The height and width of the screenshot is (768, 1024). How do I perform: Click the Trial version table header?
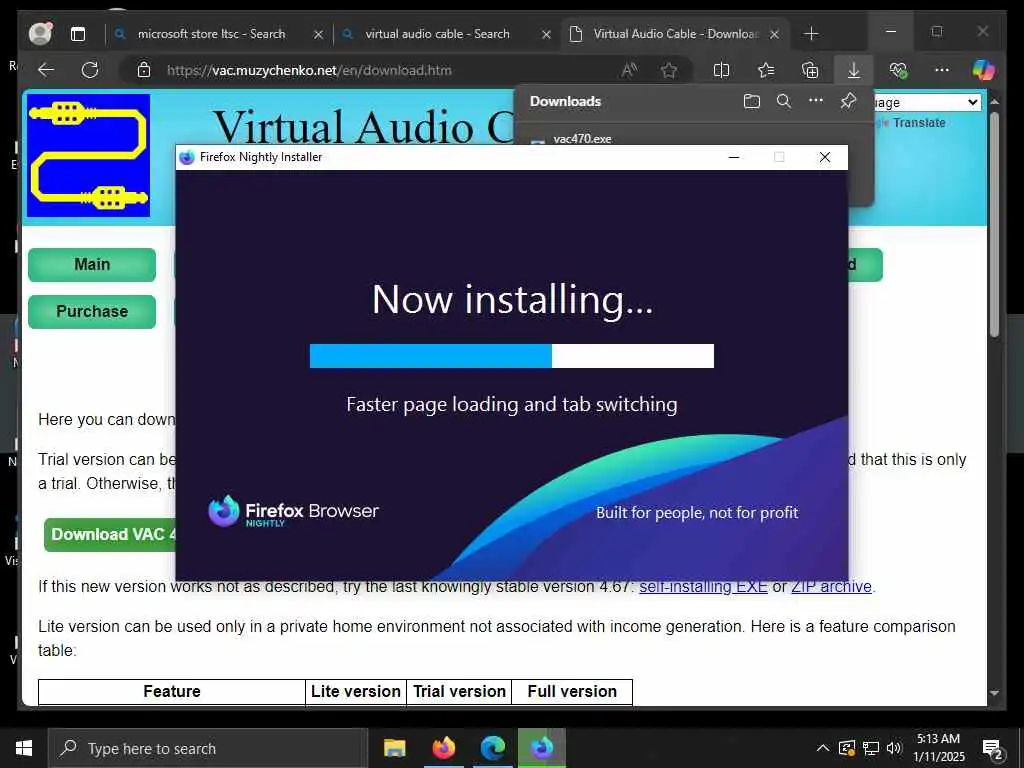click(x=459, y=692)
